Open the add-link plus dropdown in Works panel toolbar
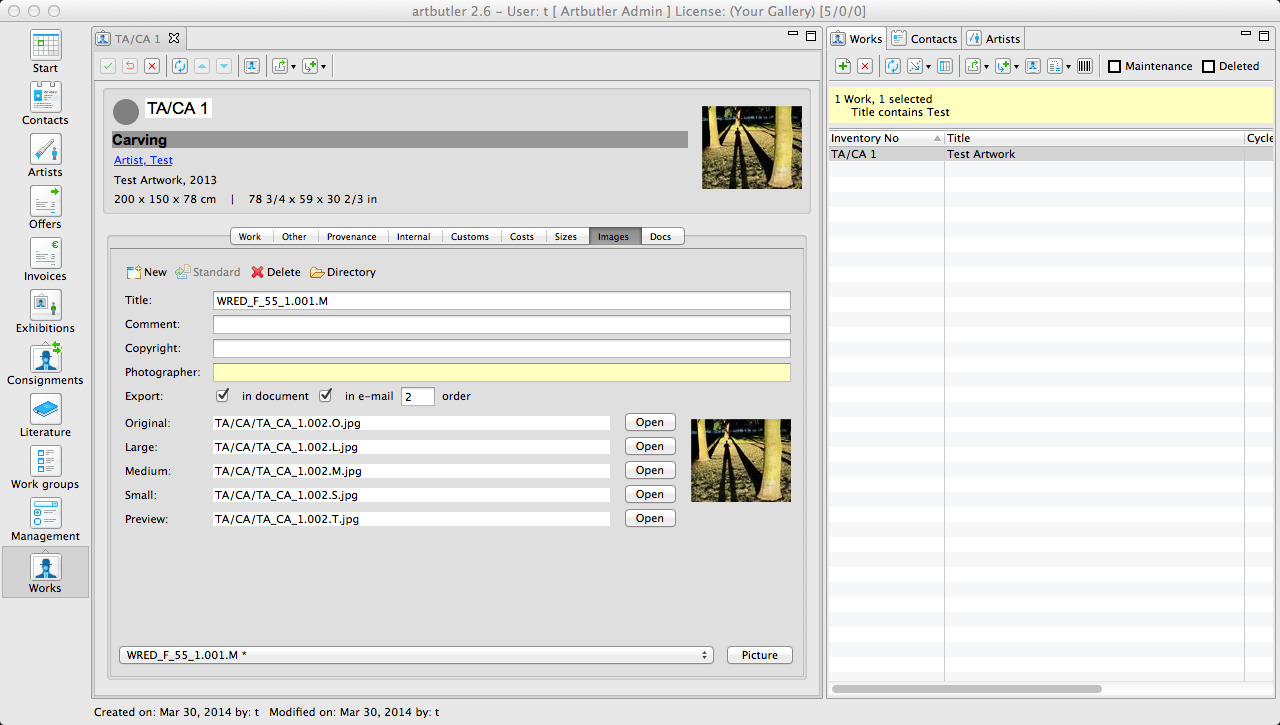 click(1016, 67)
